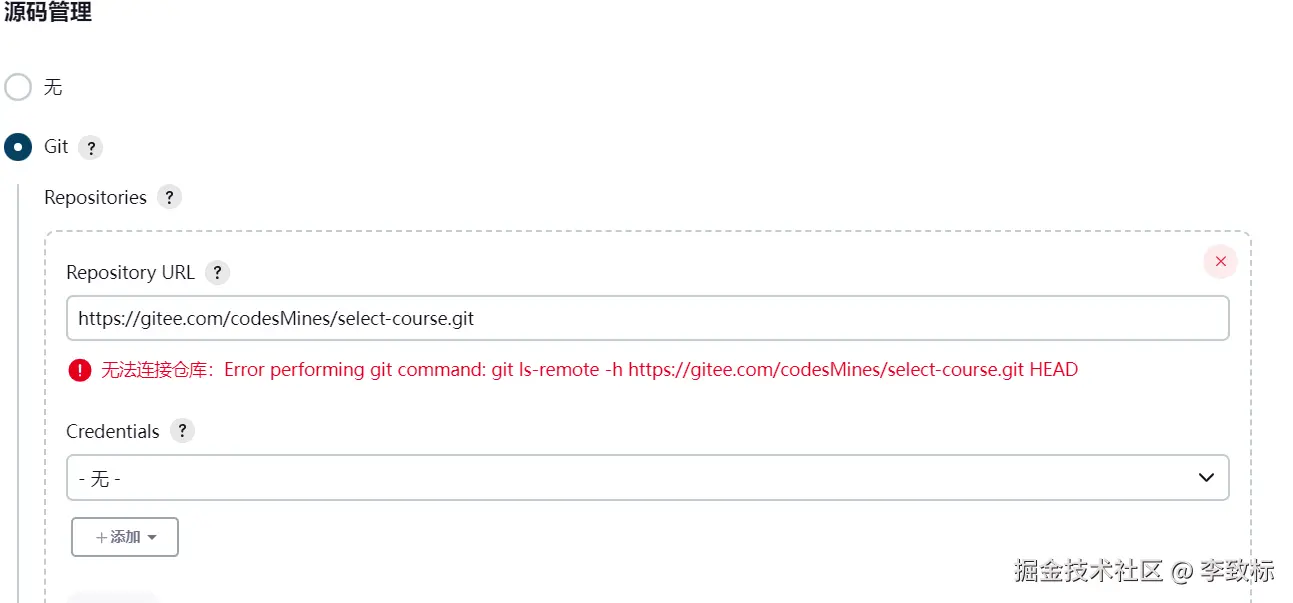Expand the caret on the 添加 button
Screen dimensions: 1293x603
(x=152, y=538)
